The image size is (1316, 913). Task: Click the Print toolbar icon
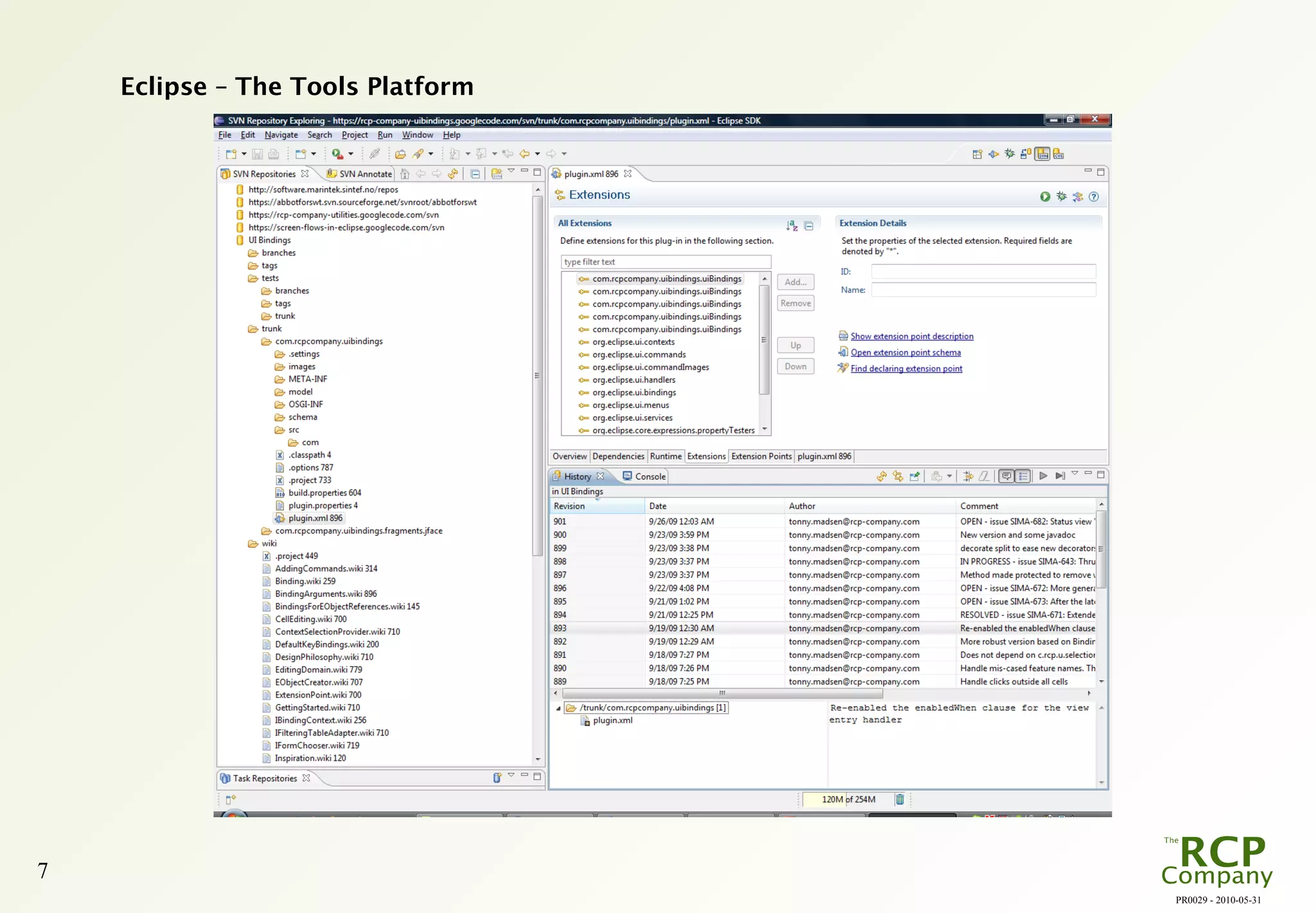pyautogui.click(x=273, y=154)
